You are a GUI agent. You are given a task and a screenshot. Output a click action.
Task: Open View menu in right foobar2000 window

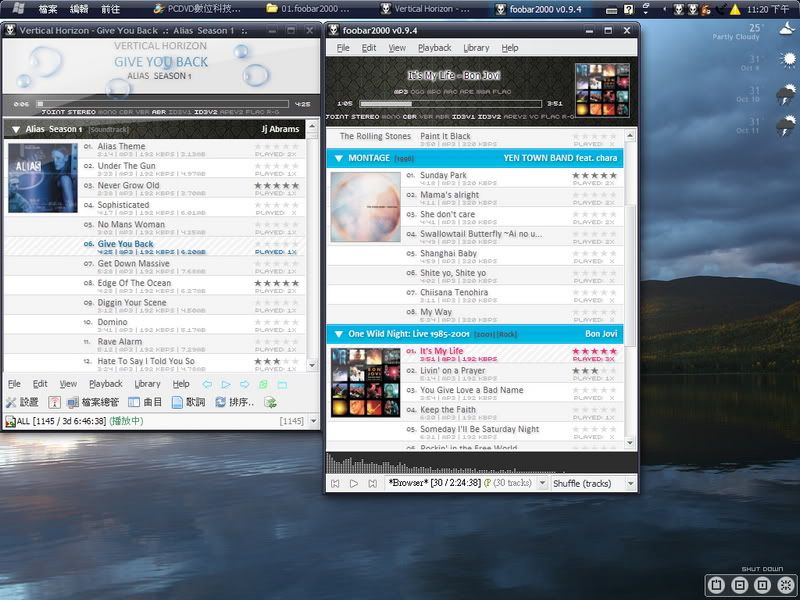(x=397, y=48)
